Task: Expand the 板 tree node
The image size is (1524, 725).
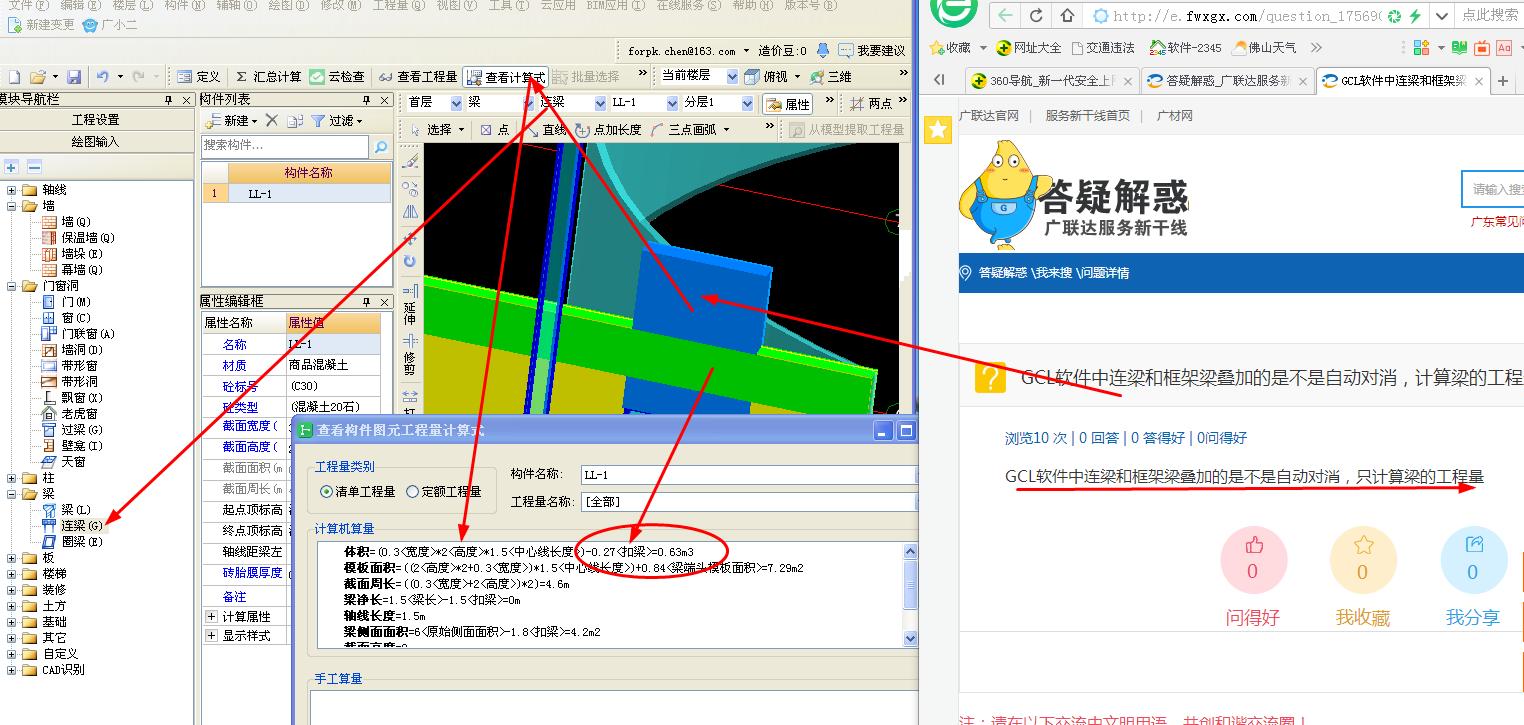Action: pos(12,558)
